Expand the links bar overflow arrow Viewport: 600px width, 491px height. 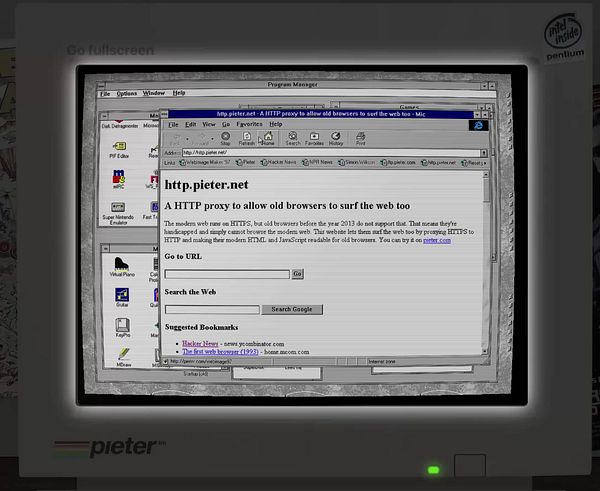tap(486, 163)
